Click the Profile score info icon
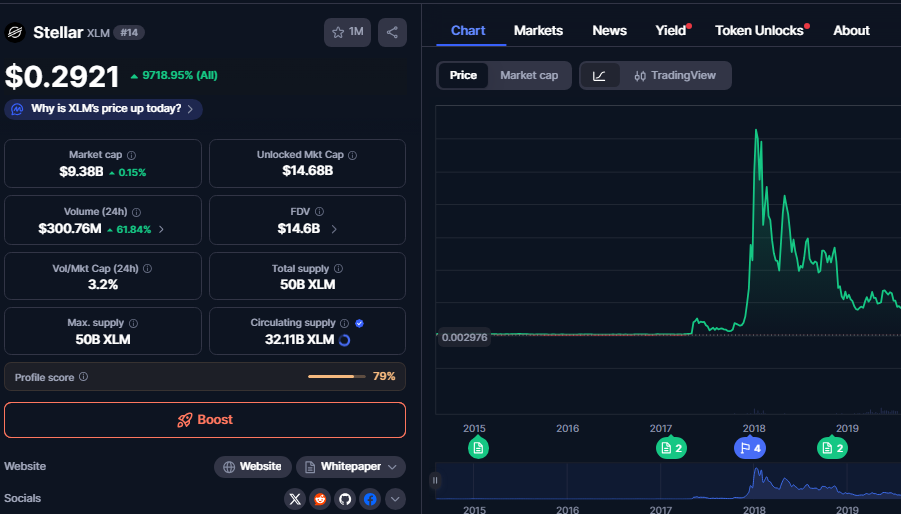 83,377
